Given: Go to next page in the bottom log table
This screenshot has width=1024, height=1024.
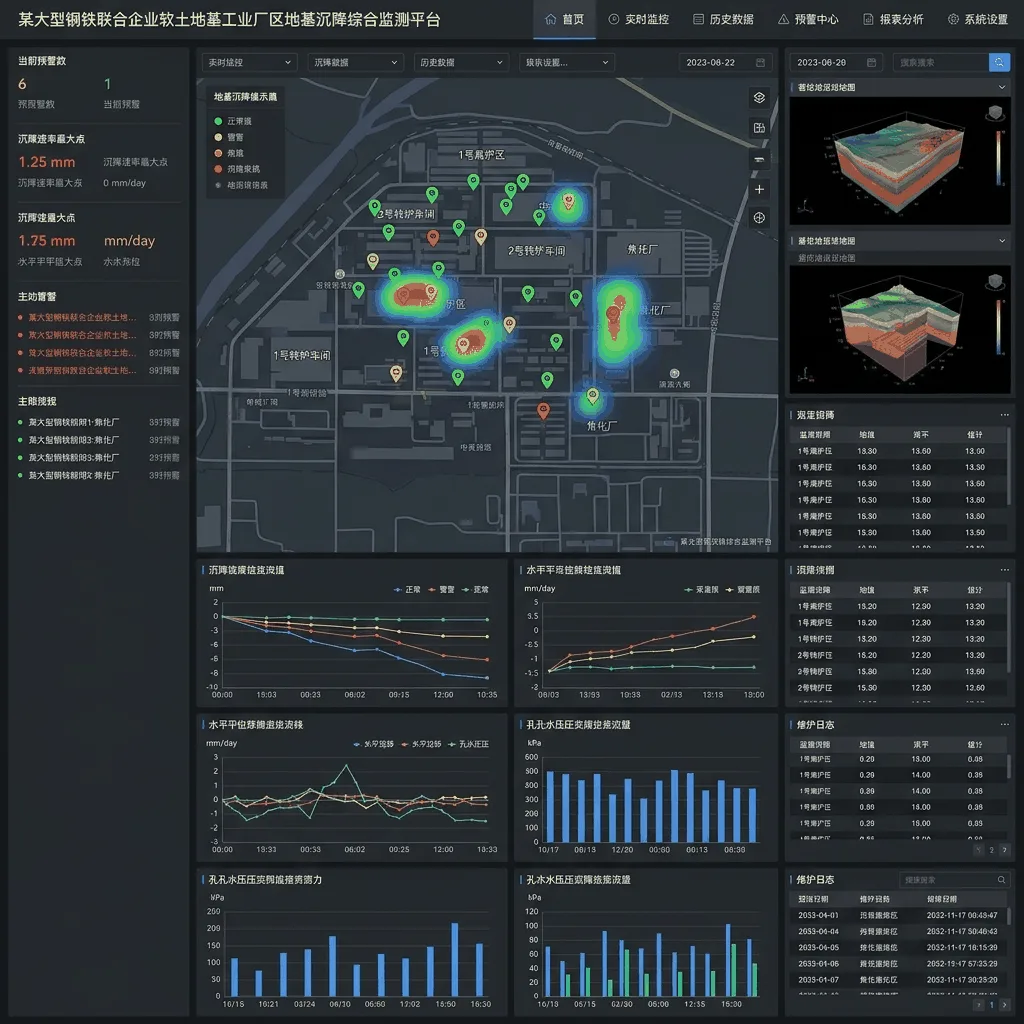Looking at the screenshot, I should click(x=1004, y=1005).
